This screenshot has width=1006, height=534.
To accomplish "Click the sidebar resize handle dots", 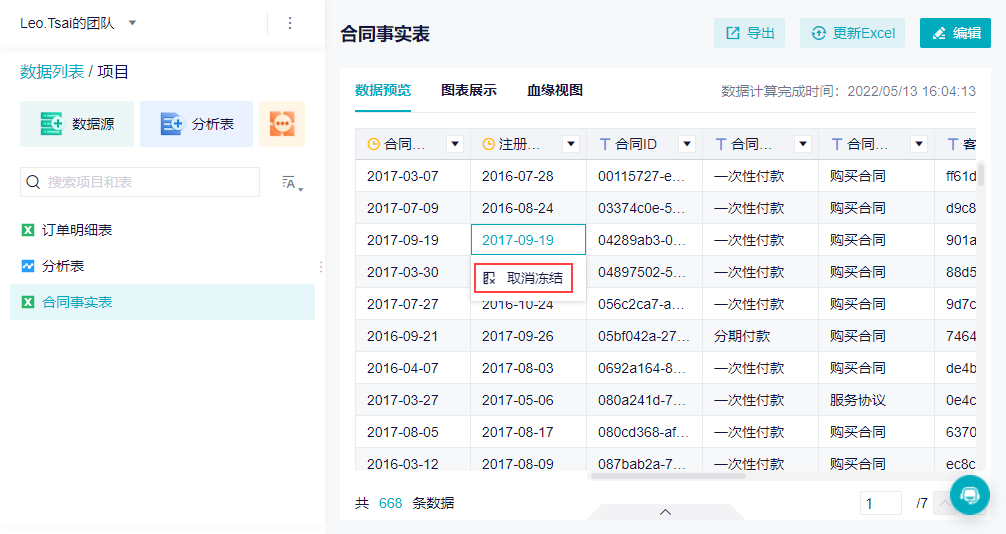I will pos(321,267).
